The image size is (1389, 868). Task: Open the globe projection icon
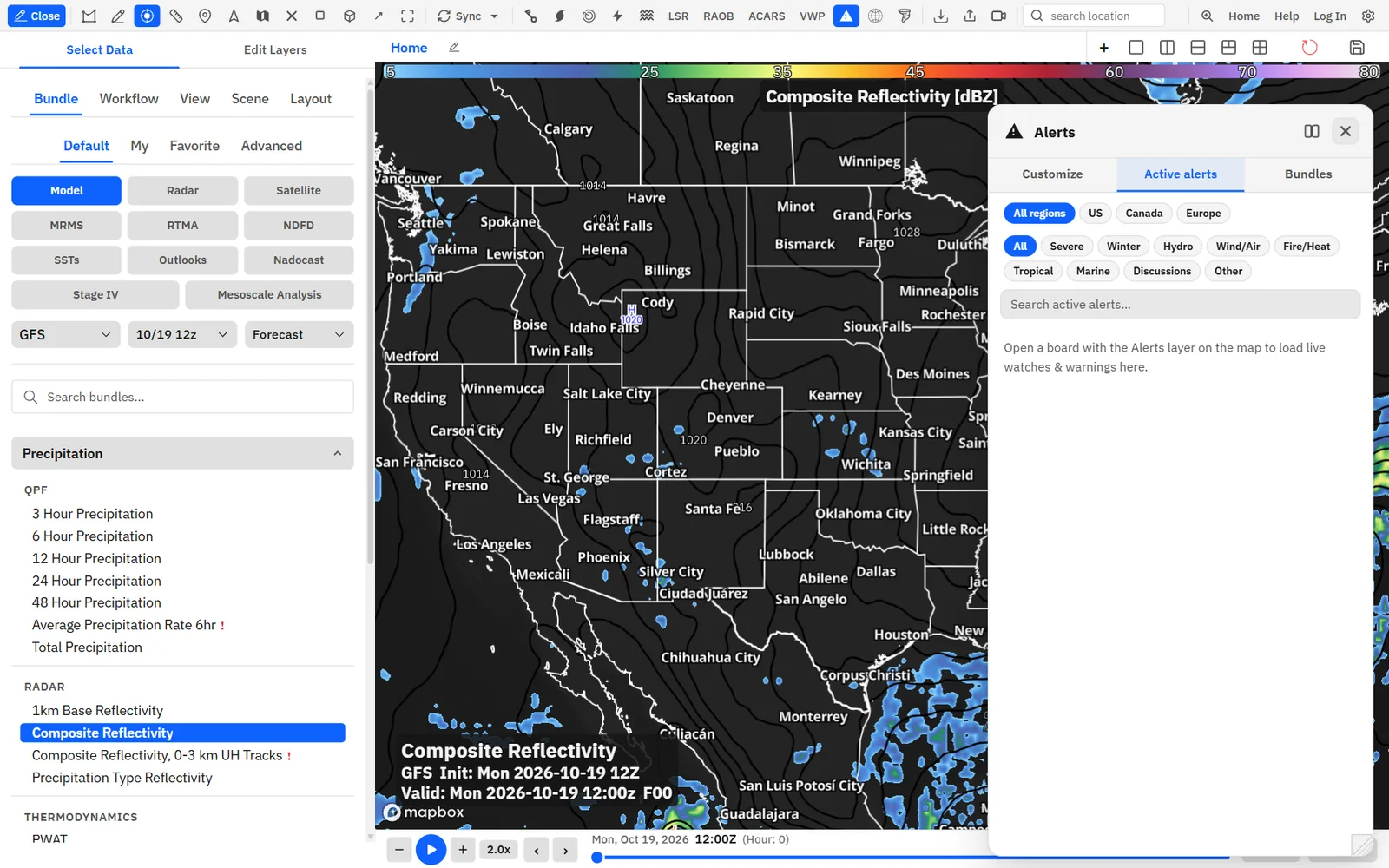tap(875, 16)
